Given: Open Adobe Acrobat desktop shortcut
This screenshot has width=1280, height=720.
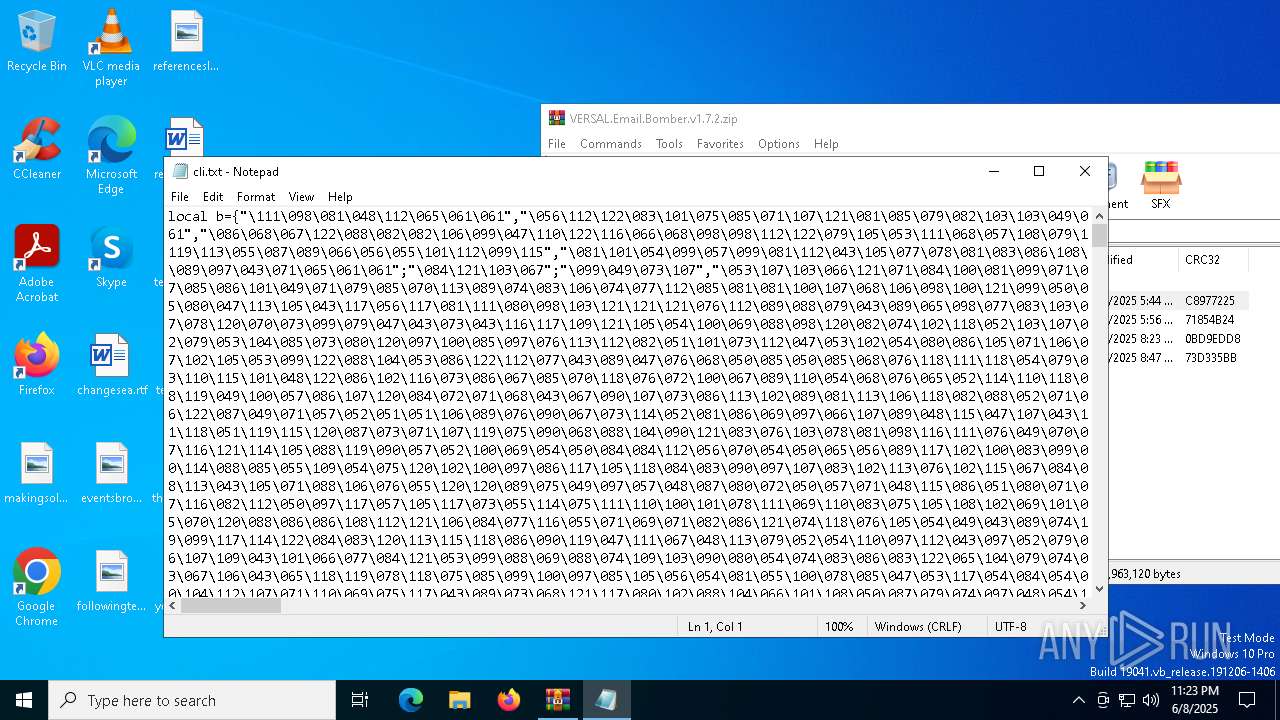Looking at the screenshot, I should [x=37, y=264].
